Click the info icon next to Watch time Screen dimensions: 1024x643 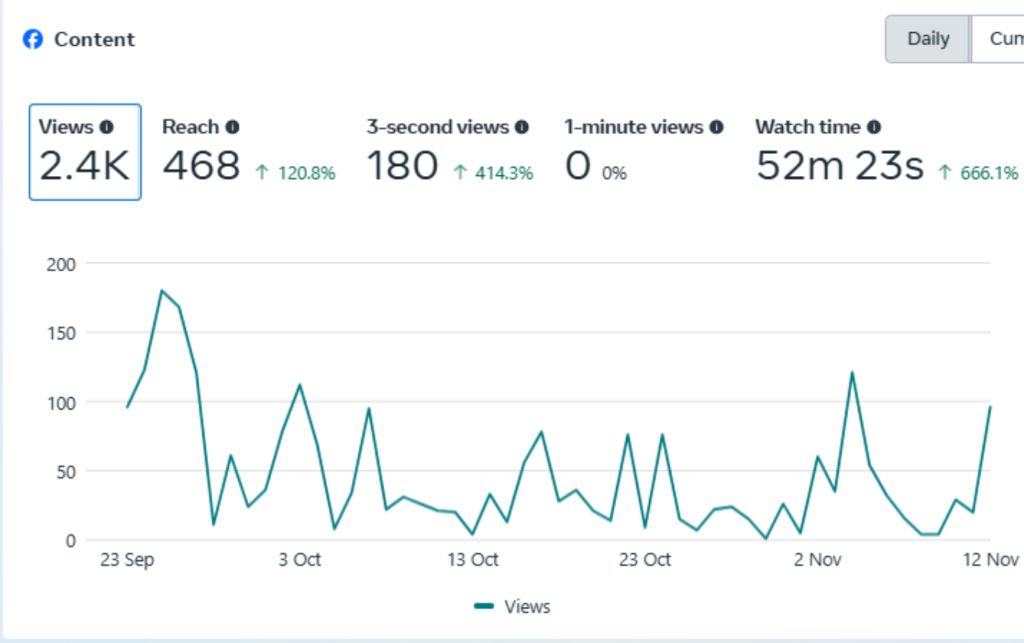[x=874, y=127]
